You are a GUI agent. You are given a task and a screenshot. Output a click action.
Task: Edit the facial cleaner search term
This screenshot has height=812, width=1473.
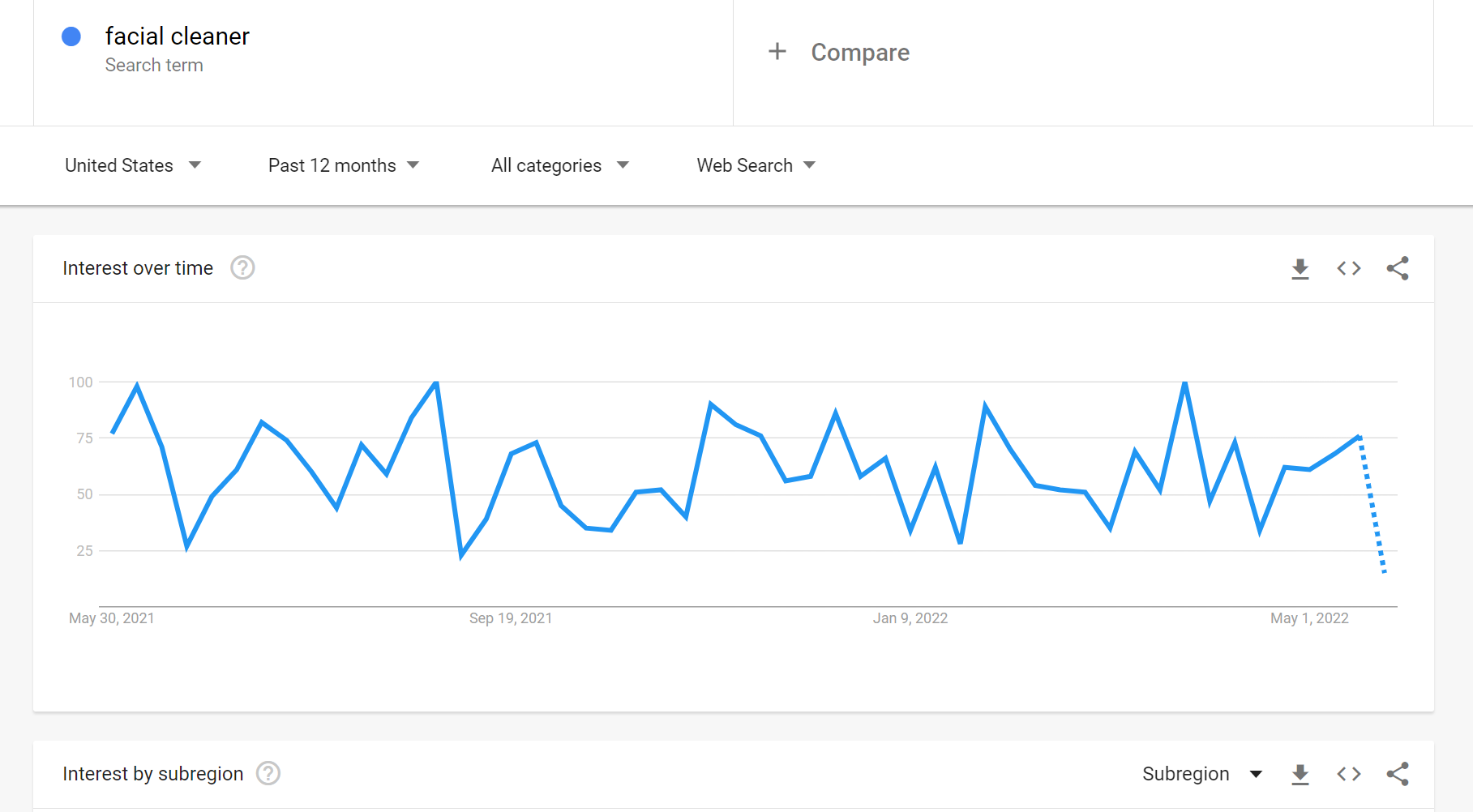point(178,36)
